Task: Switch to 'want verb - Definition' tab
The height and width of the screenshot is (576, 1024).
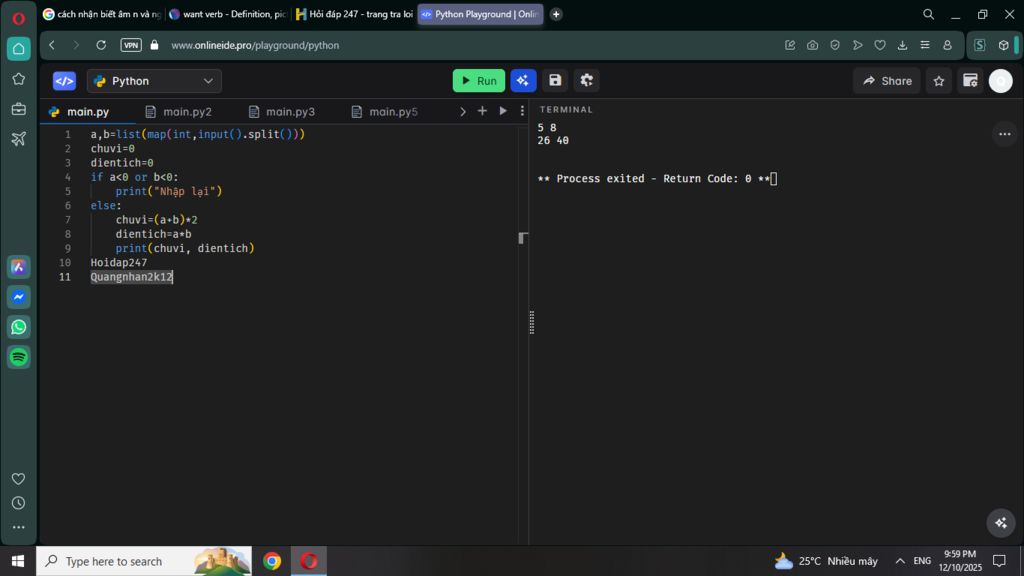Action: (228, 14)
